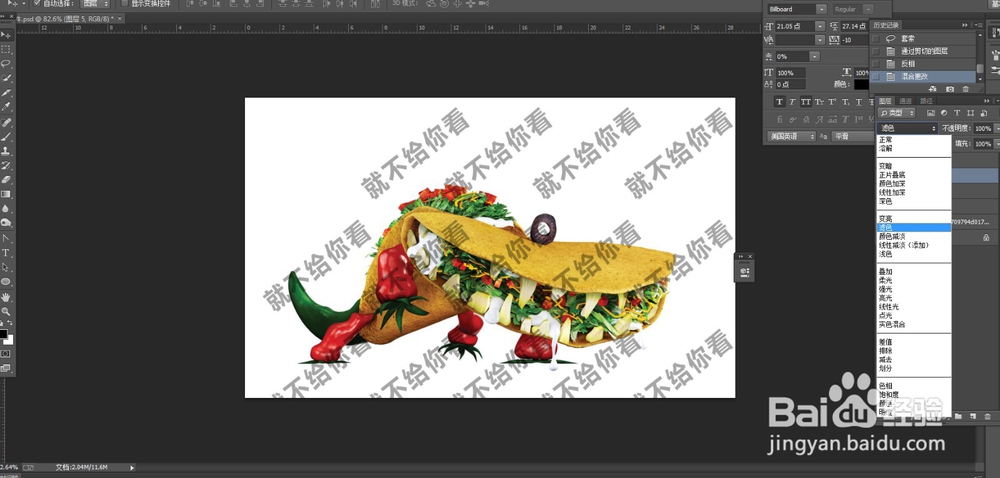Click the type layer filter icon in Layers panel
This screenshot has height=478, width=1000.
(x=957, y=113)
